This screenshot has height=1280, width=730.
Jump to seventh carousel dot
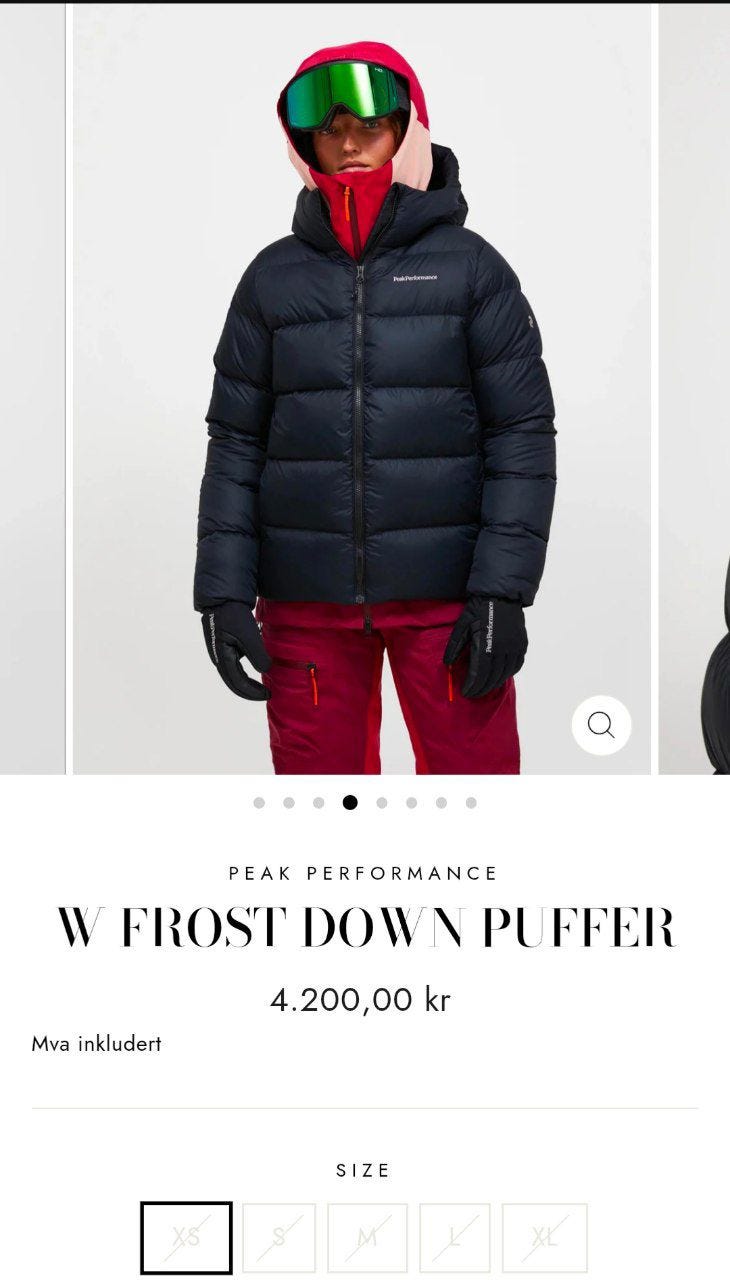tap(441, 802)
